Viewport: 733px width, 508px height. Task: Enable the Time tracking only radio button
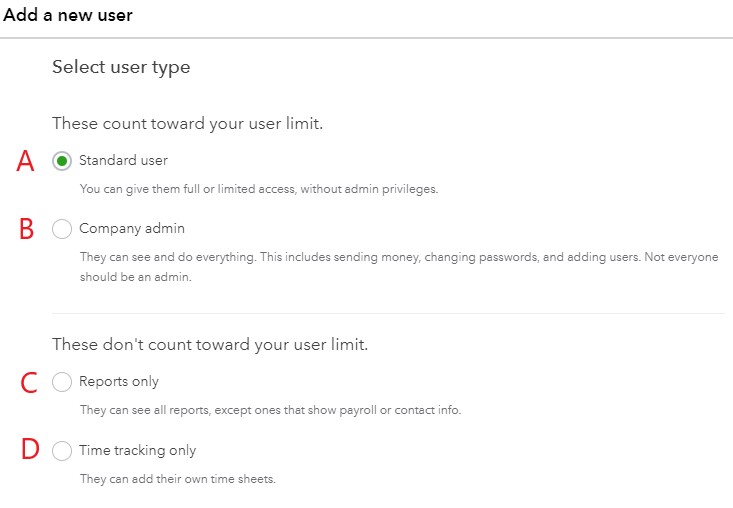point(62,451)
